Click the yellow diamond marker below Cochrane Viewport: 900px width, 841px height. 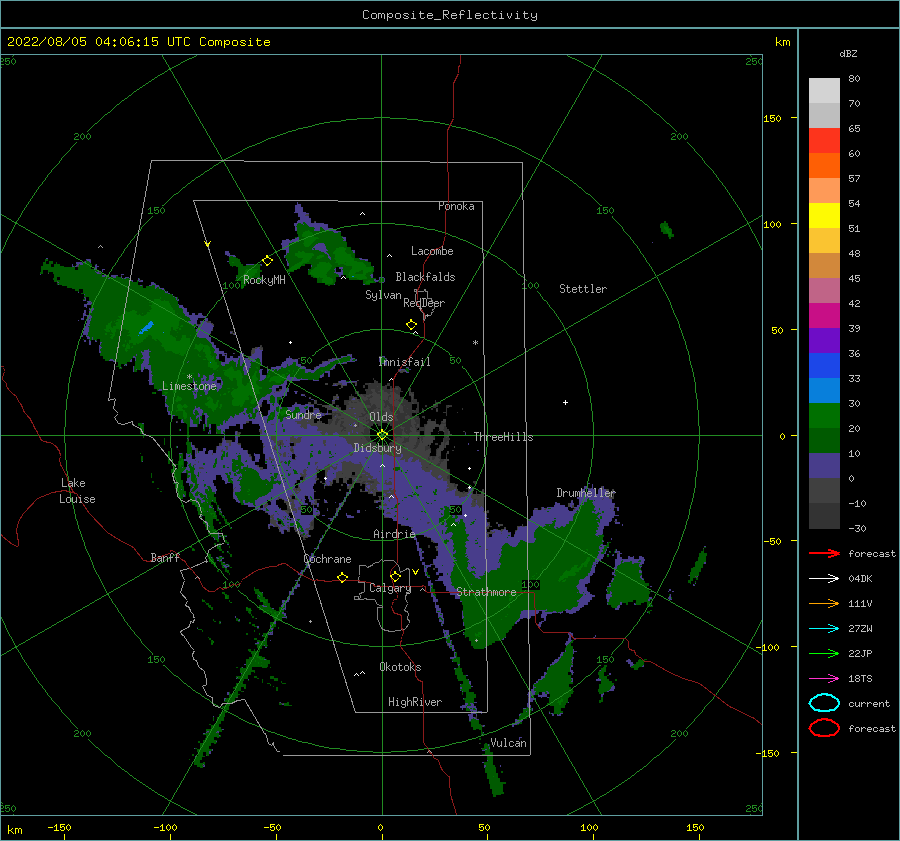click(x=343, y=577)
